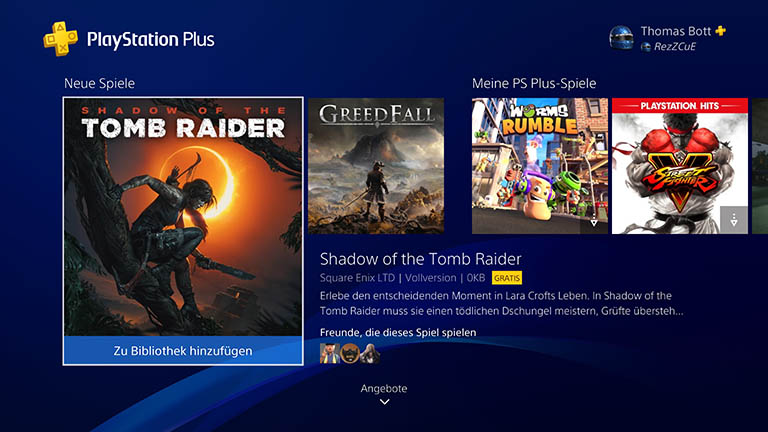Open the first friend avatar in friends list
768x432 pixels.
(329, 353)
